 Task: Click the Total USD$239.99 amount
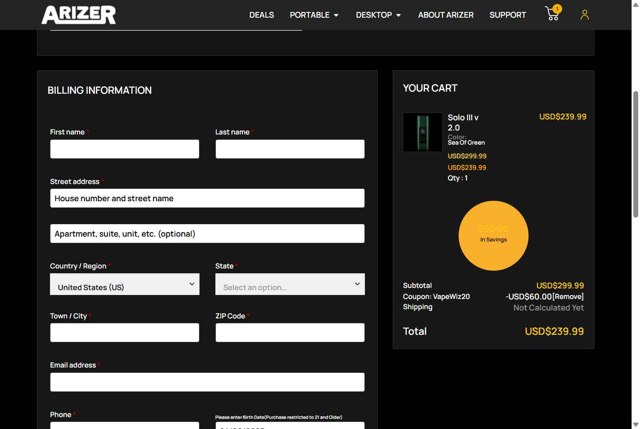point(554,331)
